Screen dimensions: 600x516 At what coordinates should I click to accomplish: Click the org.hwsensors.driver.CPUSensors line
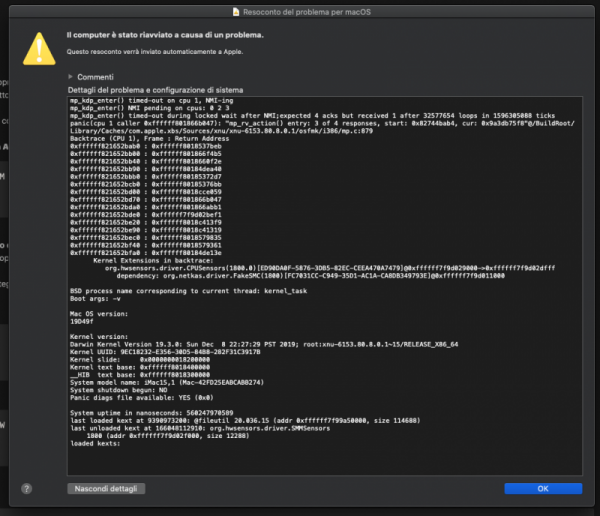[330, 268]
